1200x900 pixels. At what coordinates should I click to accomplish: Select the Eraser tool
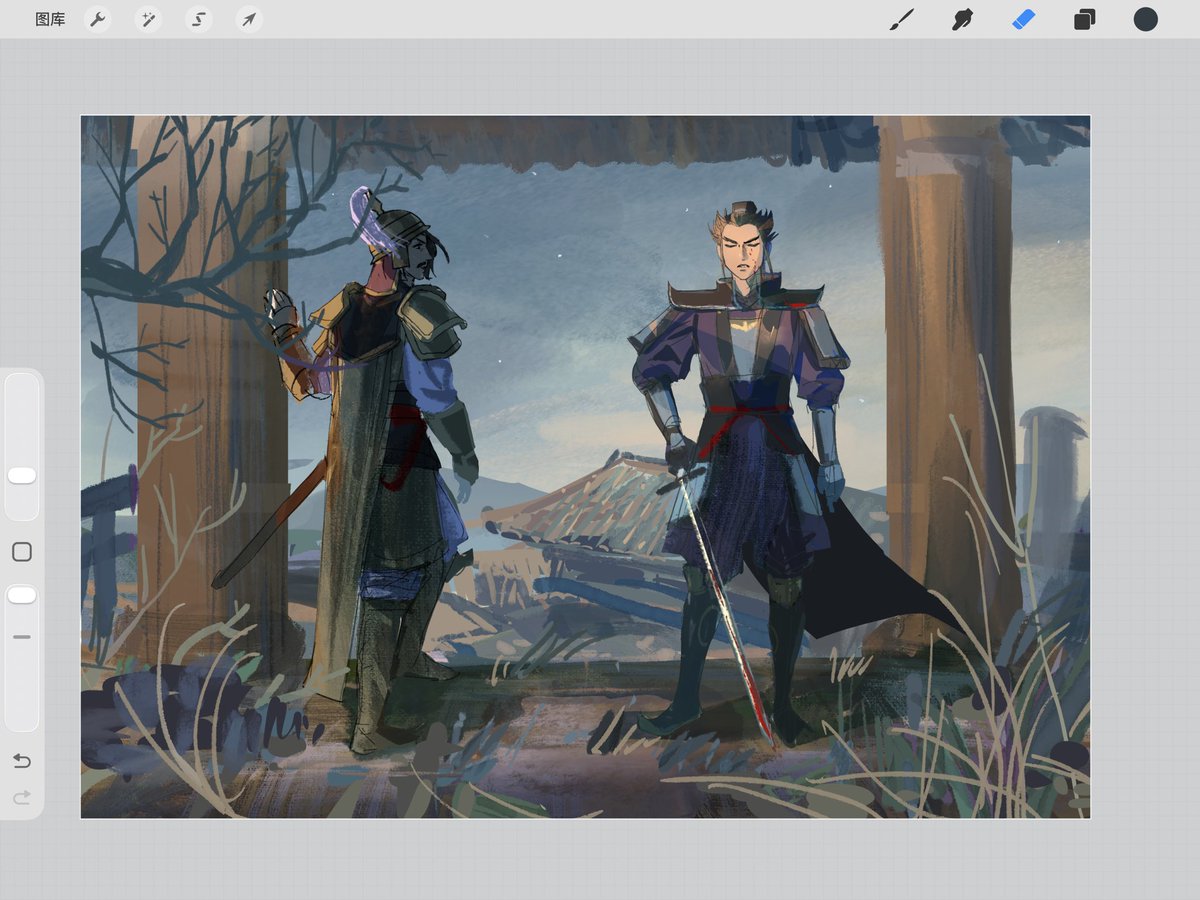point(1024,19)
